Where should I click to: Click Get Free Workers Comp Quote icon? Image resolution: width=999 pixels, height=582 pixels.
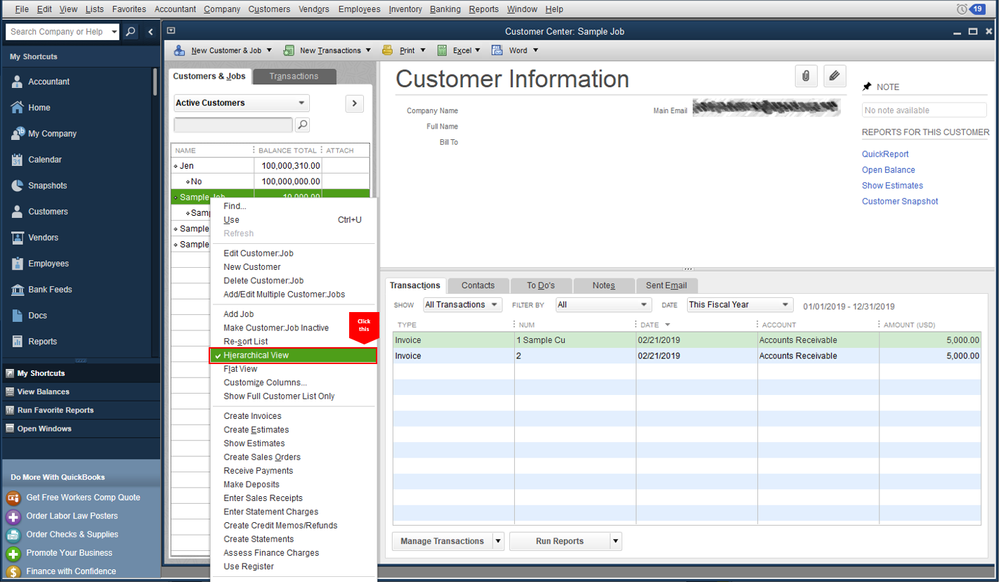(14, 498)
